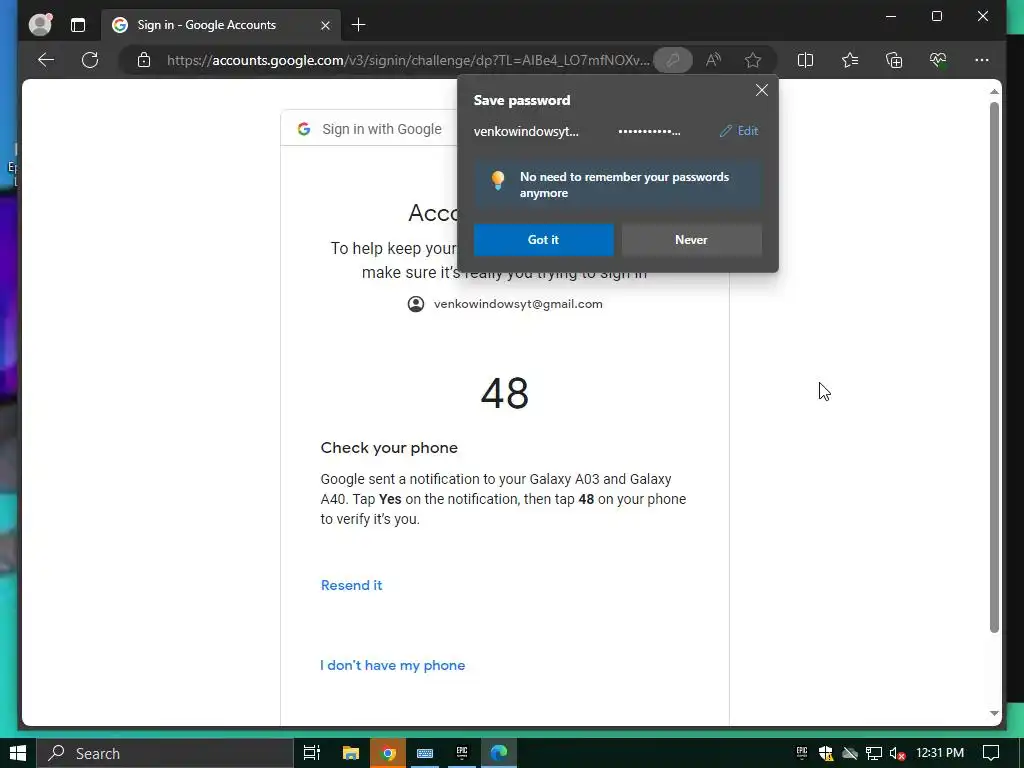Viewport: 1024px width, 768px height.
Task: Open the network tray icon
Action: click(x=874, y=754)
